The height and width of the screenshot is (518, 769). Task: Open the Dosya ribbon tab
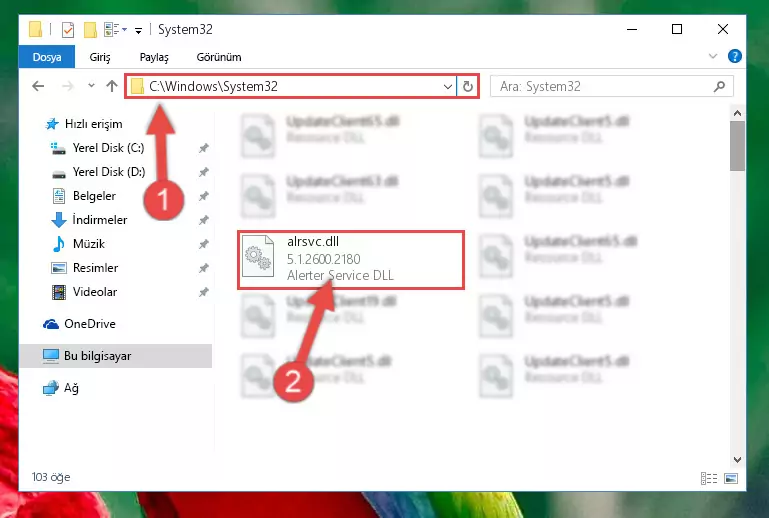(x=47, y=57)
